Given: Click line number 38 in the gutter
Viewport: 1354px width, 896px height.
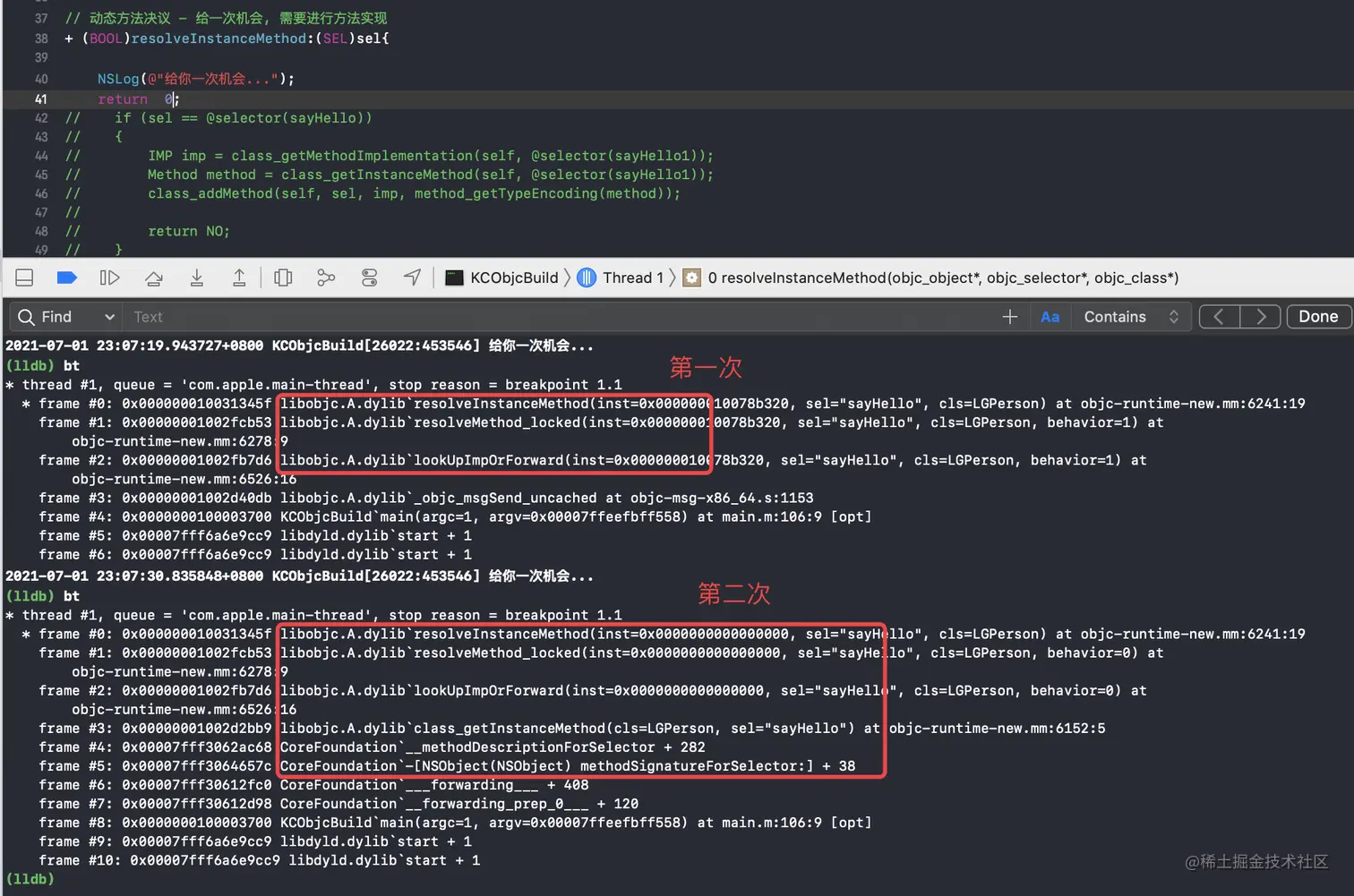Looking at the screenshot, I should [41, 38].
